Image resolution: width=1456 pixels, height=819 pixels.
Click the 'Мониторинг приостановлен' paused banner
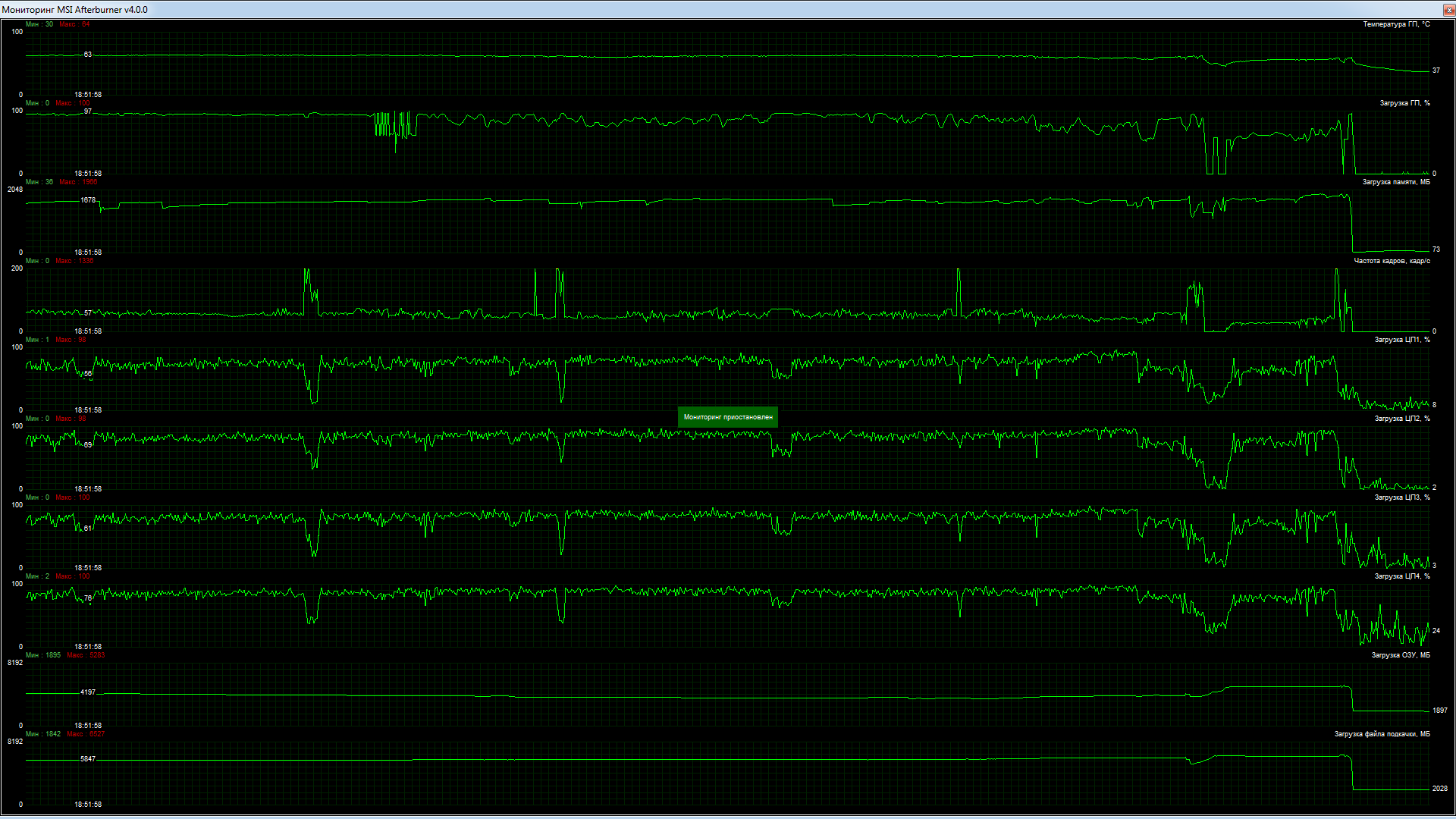[x=727, y=417]
